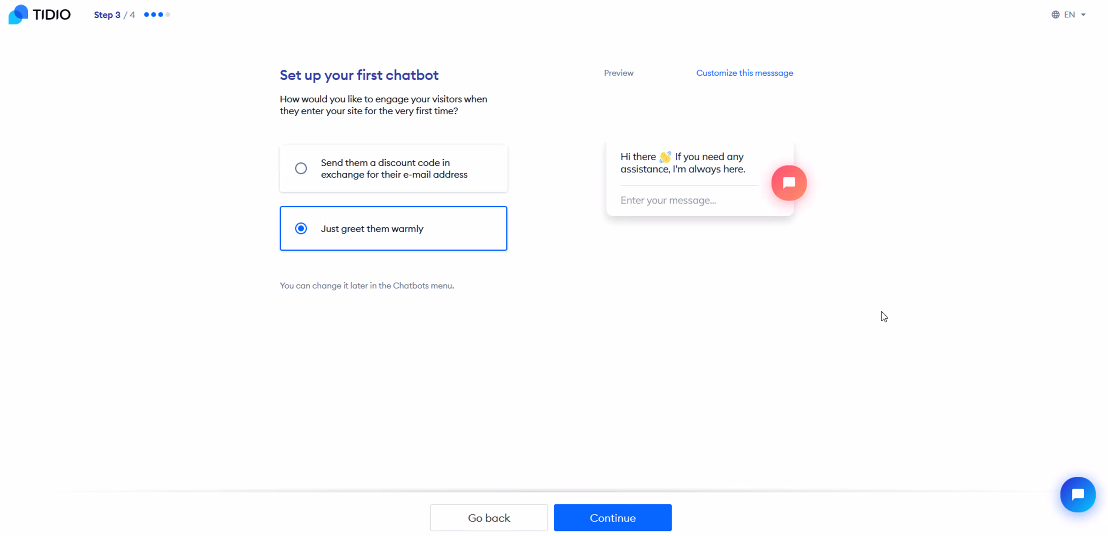The width and height of the screenshot is (1108, 536).
Task: Click the waving hand emoji in preview
Action: (665, 157)
